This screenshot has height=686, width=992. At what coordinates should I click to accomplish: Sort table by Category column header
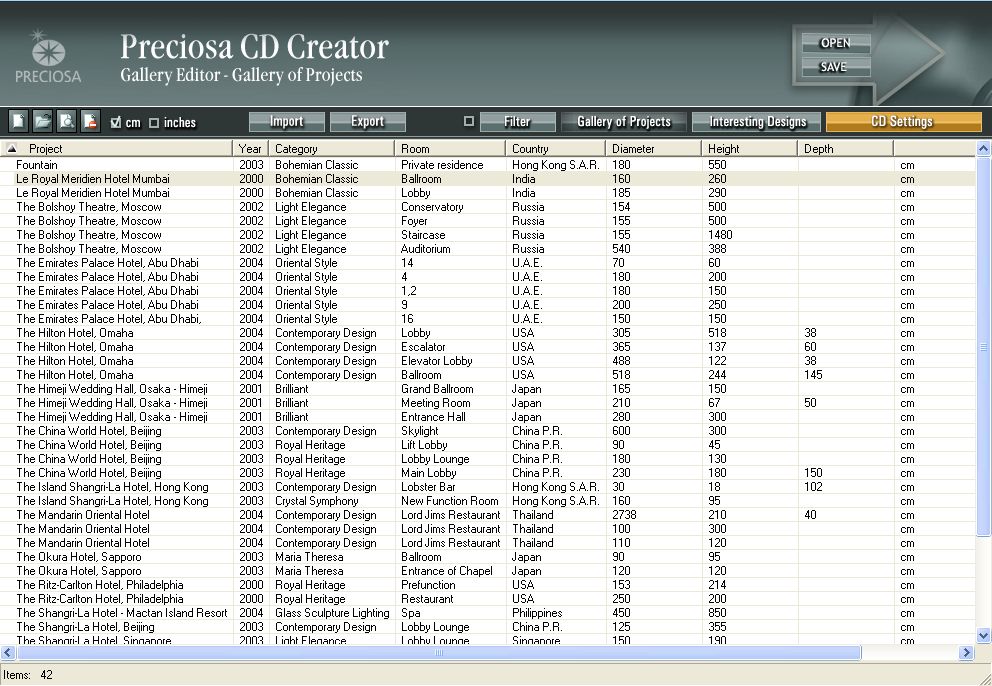point(332,149)
